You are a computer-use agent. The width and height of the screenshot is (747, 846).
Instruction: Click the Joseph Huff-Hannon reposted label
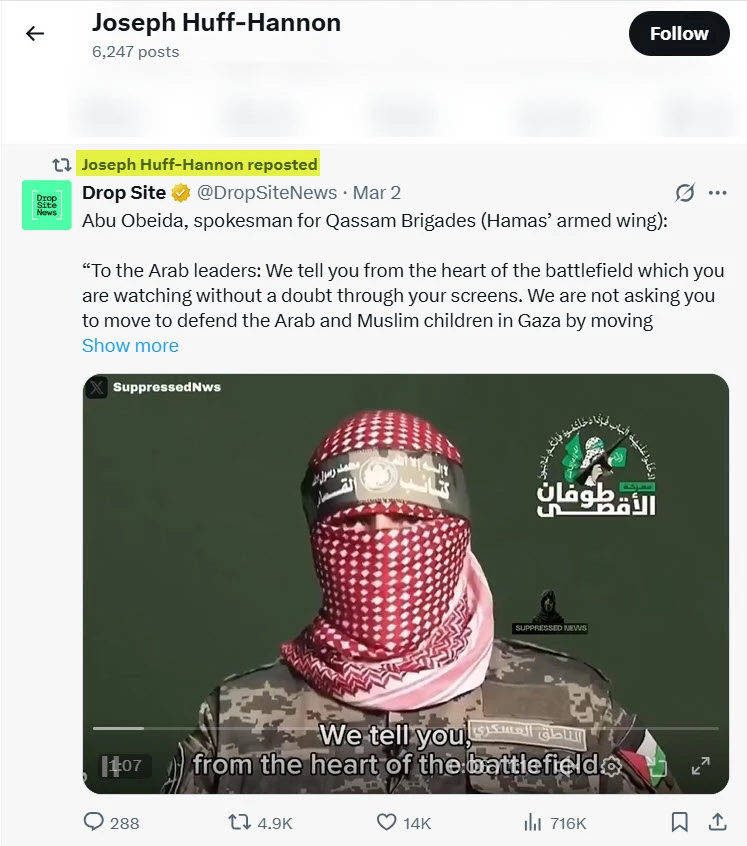click(x=199, y=164)
